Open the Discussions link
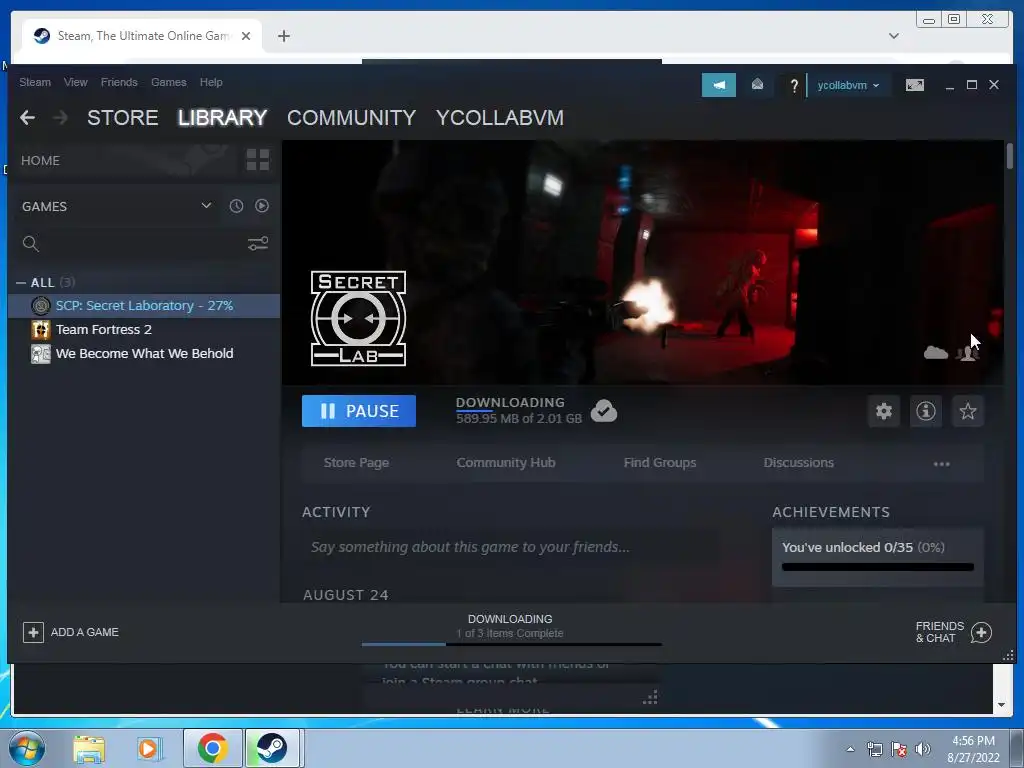This screenshot has height=768, width=1024. 798,462
